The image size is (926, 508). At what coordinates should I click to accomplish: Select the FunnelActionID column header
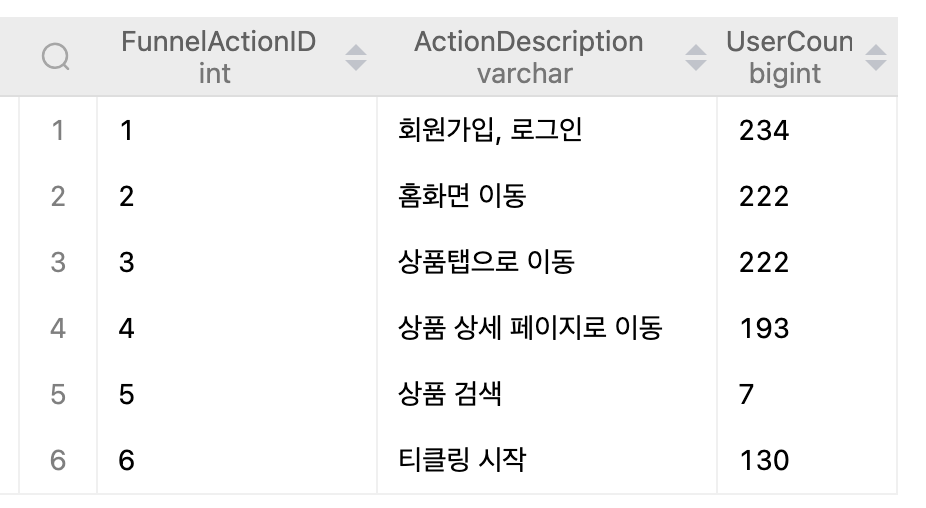(x=219, y=57)
